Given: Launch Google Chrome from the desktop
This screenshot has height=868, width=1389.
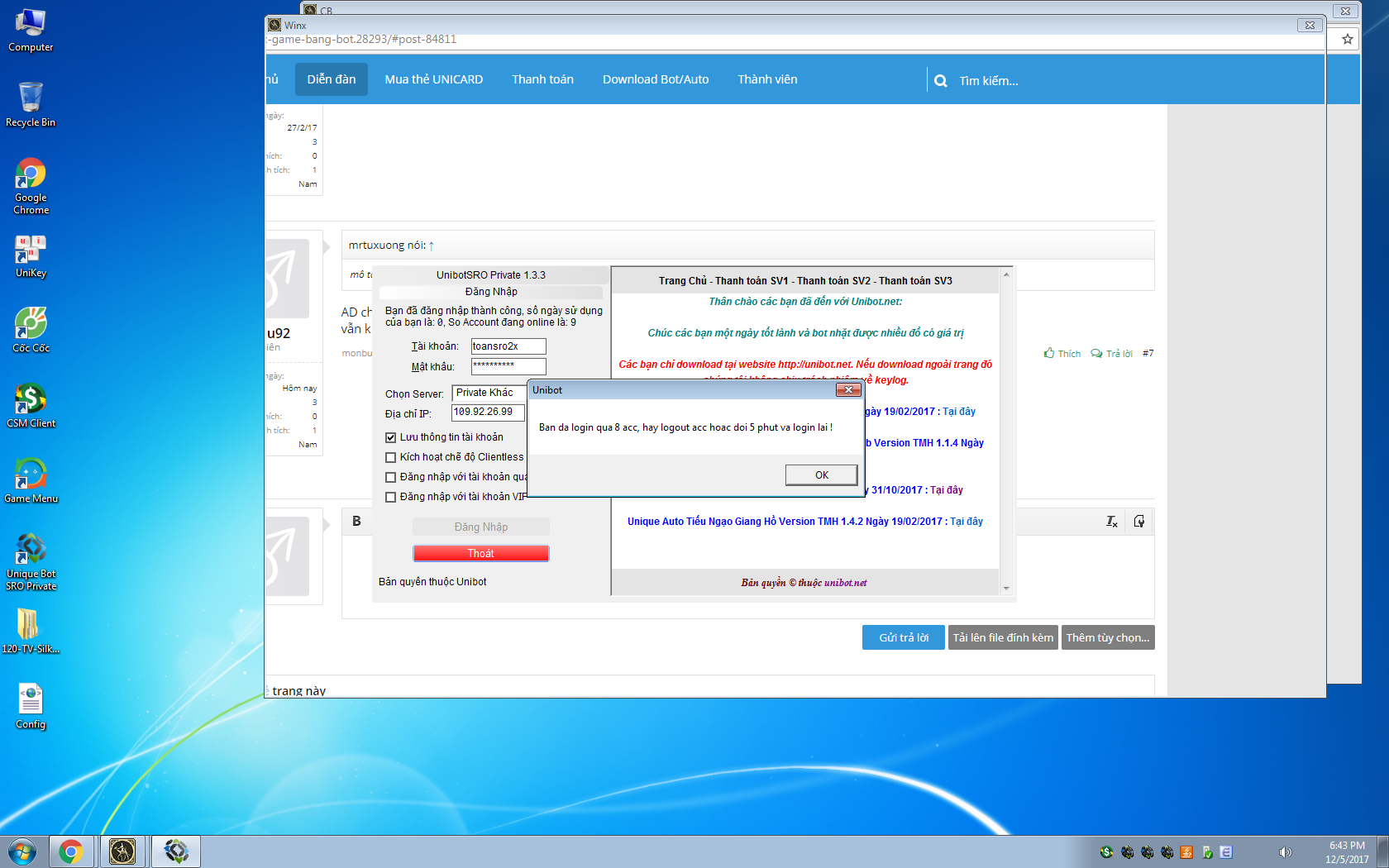Looking at the screenshot, I should tap(31, 186).
